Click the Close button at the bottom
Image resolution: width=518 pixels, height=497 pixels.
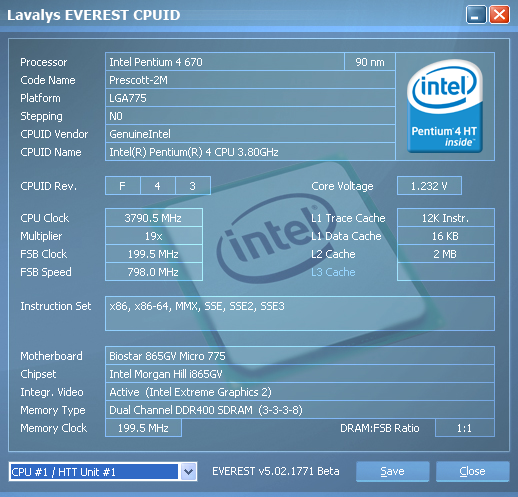(x=472, y=471)
